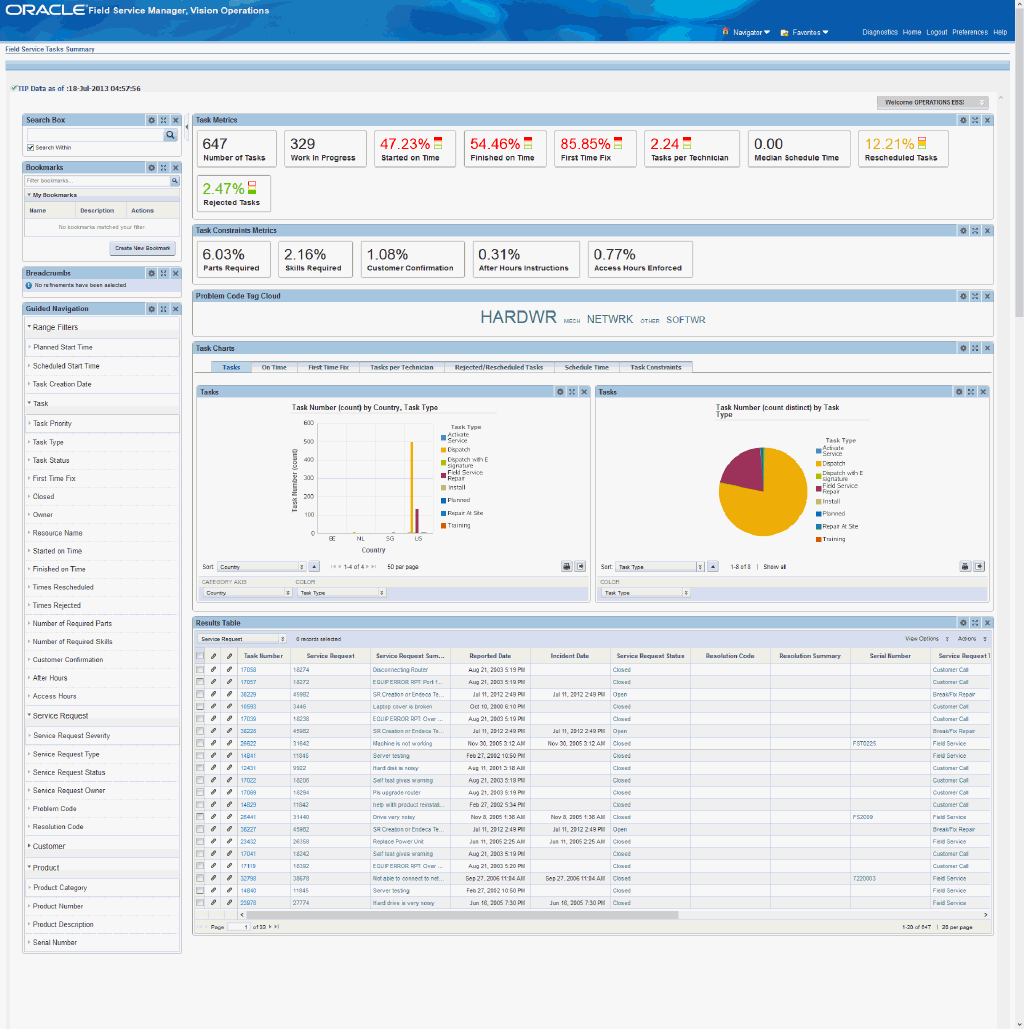Maximize the Guided Navigation panel
Viewport: 1024px width, 1029px height.
(x=163, y=308)
